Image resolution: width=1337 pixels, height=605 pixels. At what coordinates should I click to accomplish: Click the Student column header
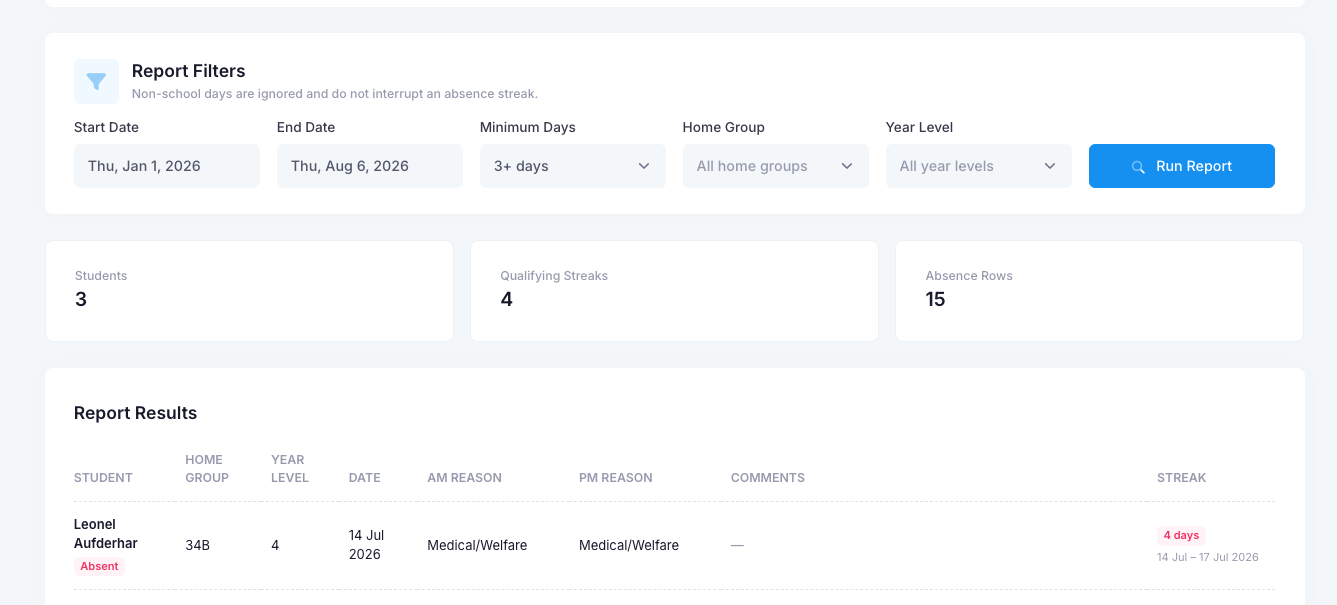pyautogui.click(x=103, y=478)
